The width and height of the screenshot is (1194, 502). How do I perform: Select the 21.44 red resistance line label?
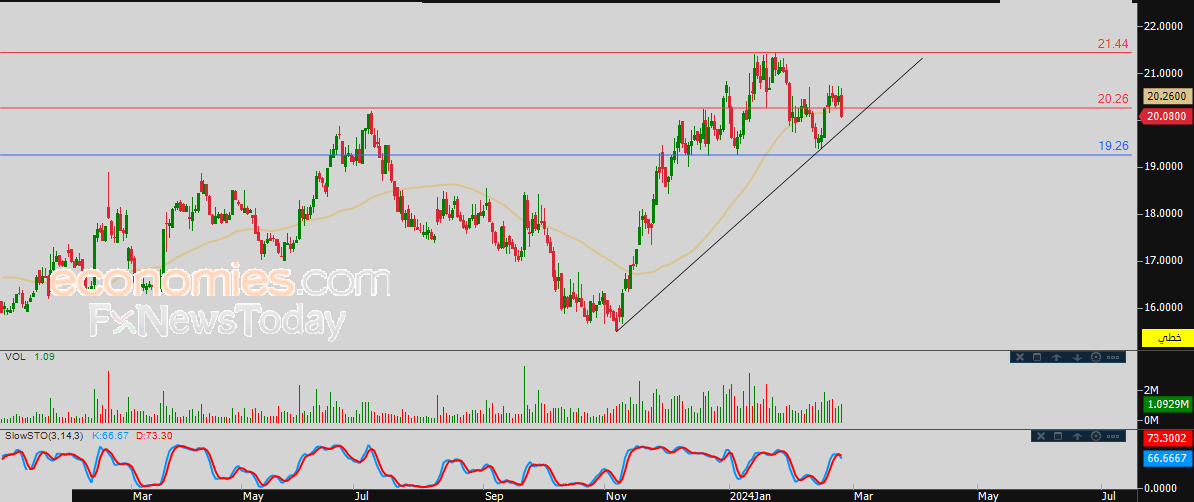(1113, 45)
